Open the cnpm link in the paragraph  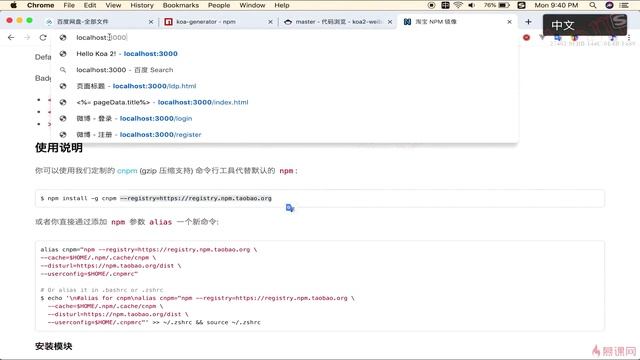[x=127, y=171]
